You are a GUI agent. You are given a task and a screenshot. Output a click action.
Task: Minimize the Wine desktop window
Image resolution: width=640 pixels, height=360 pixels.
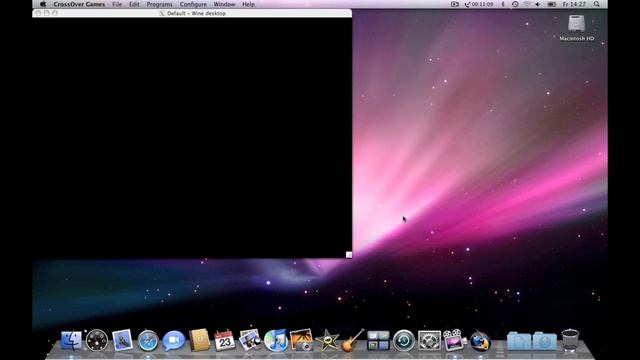coord(47,13)
